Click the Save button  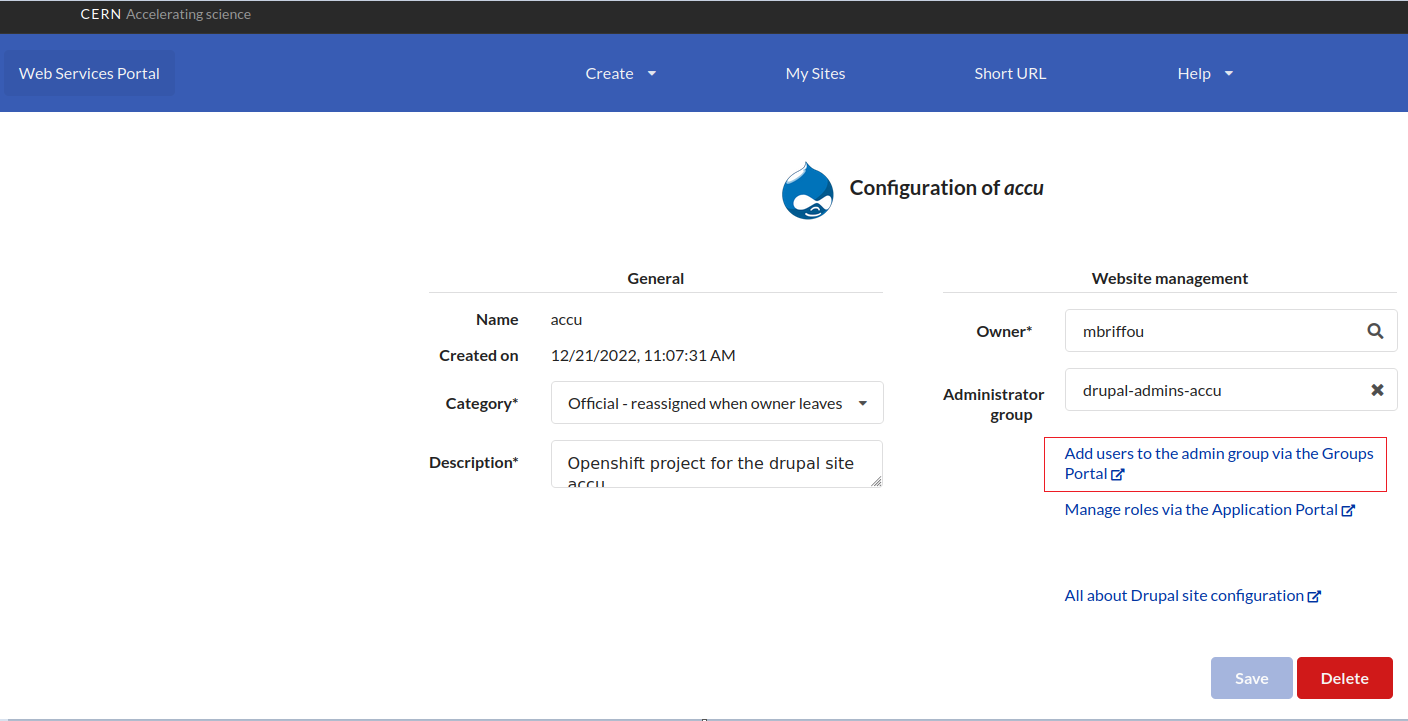pyautogui.click(x=1251, y=678)
